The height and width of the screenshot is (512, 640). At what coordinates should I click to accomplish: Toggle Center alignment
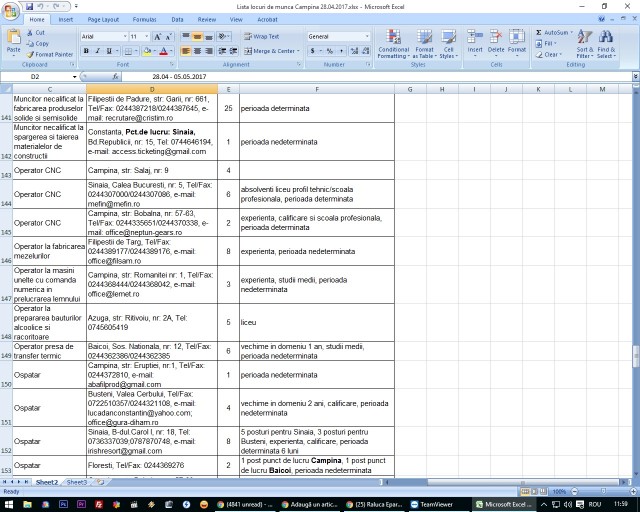pos(197,51)
